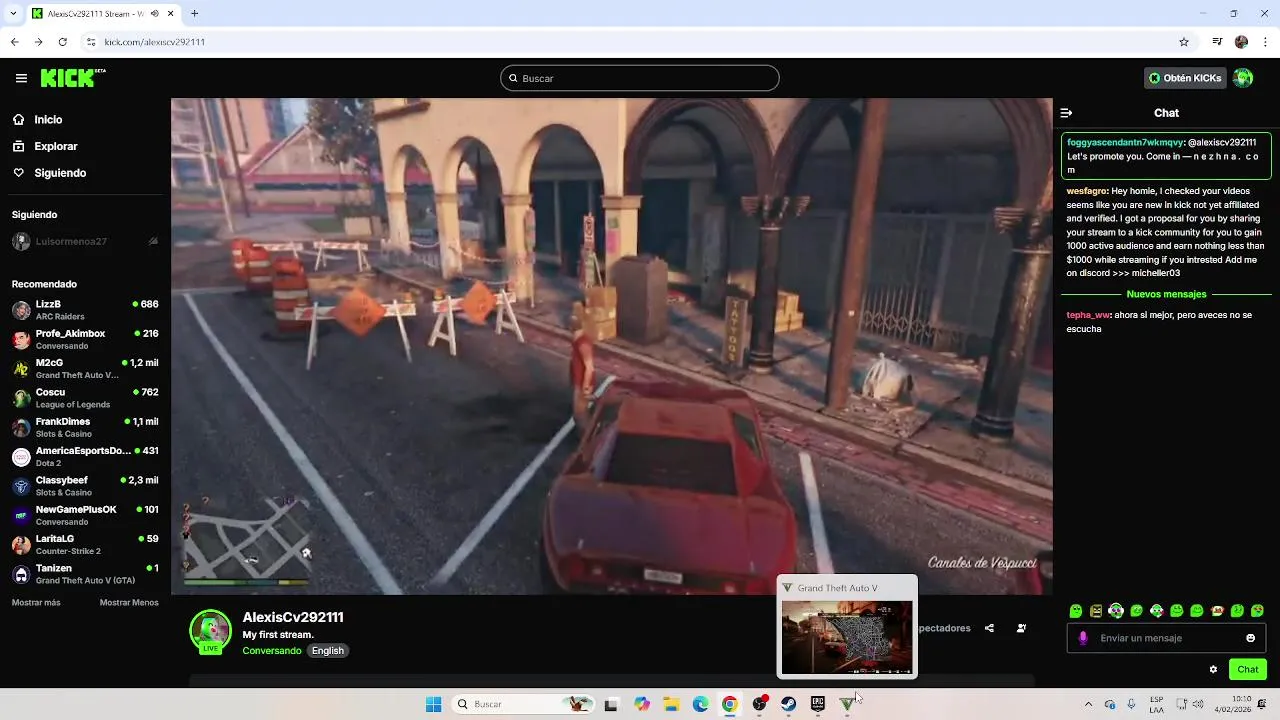Open OBS Studio from the taskbar

[759, 704]
